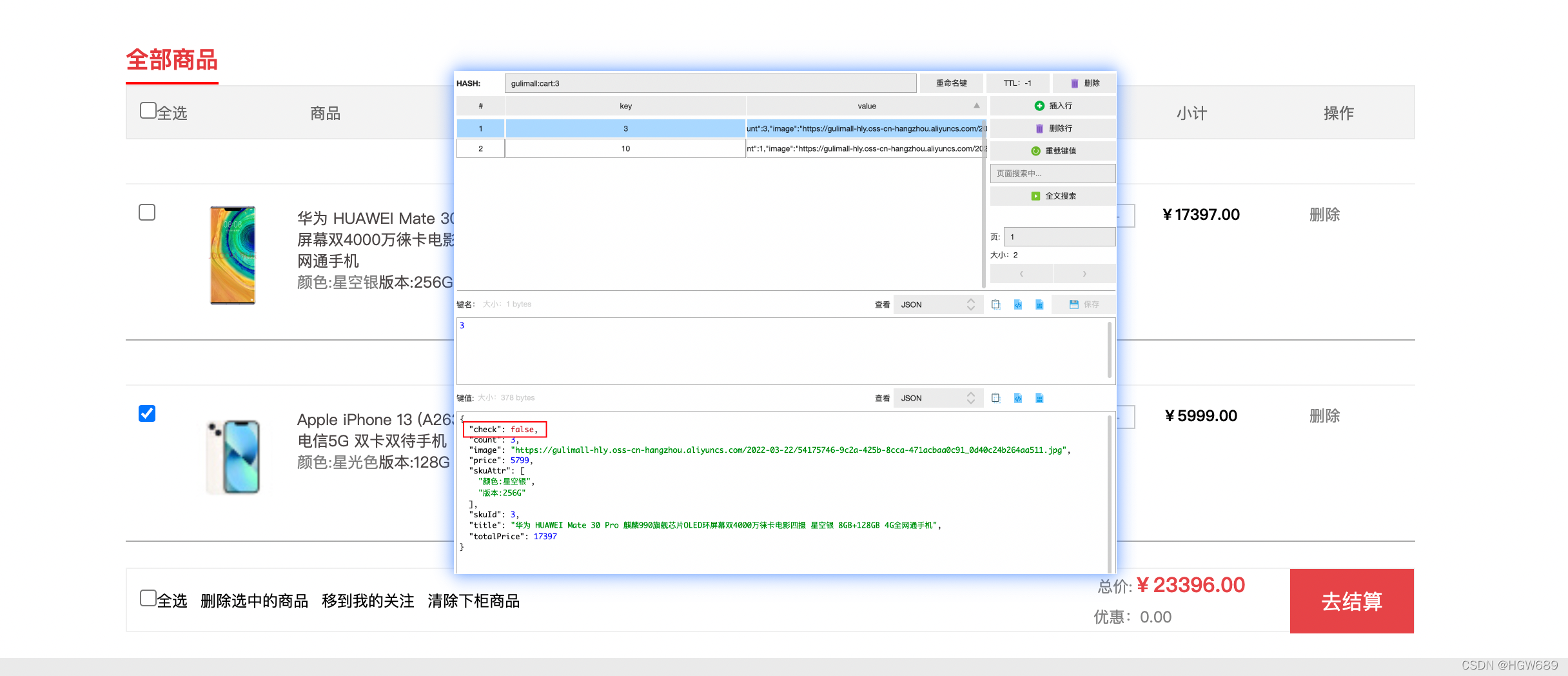Focus the 页面搜索中 search field
The image size is (1568, 676).
(x=1053, y=174)
